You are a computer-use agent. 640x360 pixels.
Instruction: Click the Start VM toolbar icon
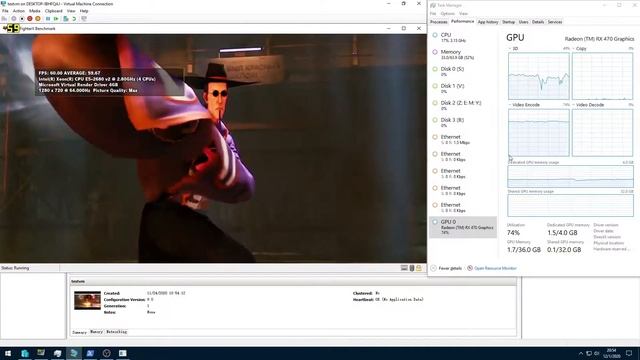point(14,18)
